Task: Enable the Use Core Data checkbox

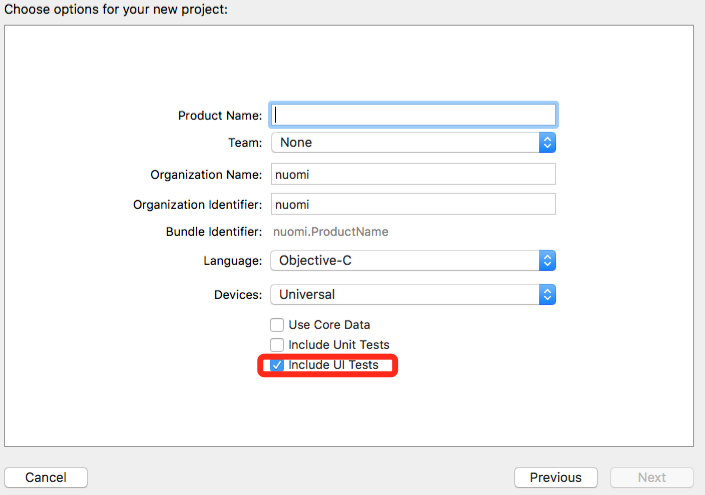Action: click(x=277, y=325)
